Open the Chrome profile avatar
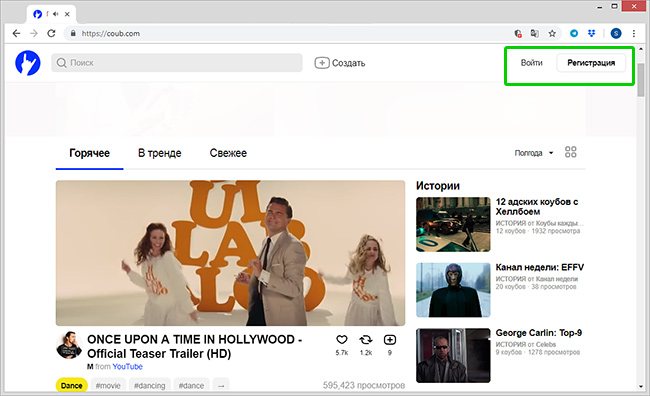650x396 pixels. [x=616, y=34]
